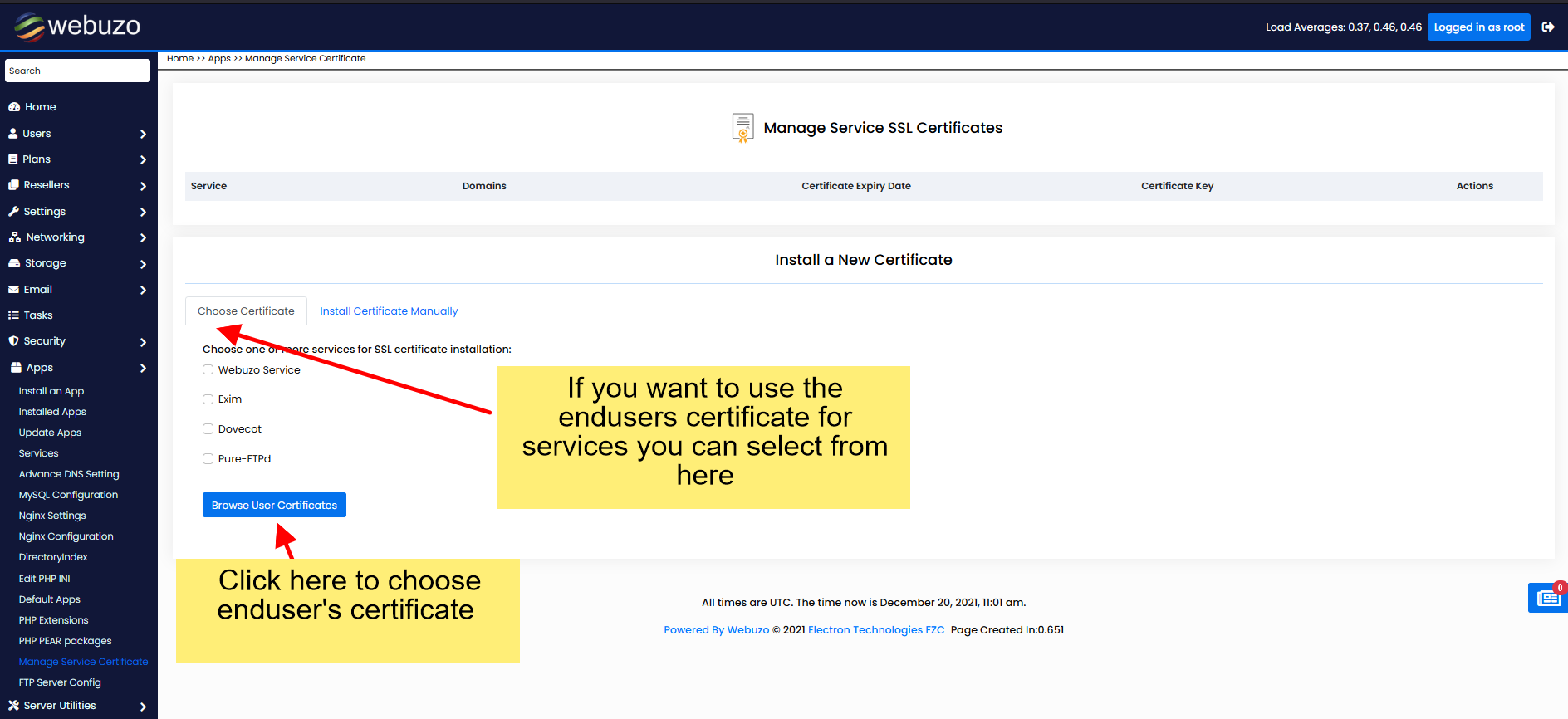The height and width of the screenshot is (719, 1568).
Task: Click the Load Averages text
Action: tap(1343, 27)
